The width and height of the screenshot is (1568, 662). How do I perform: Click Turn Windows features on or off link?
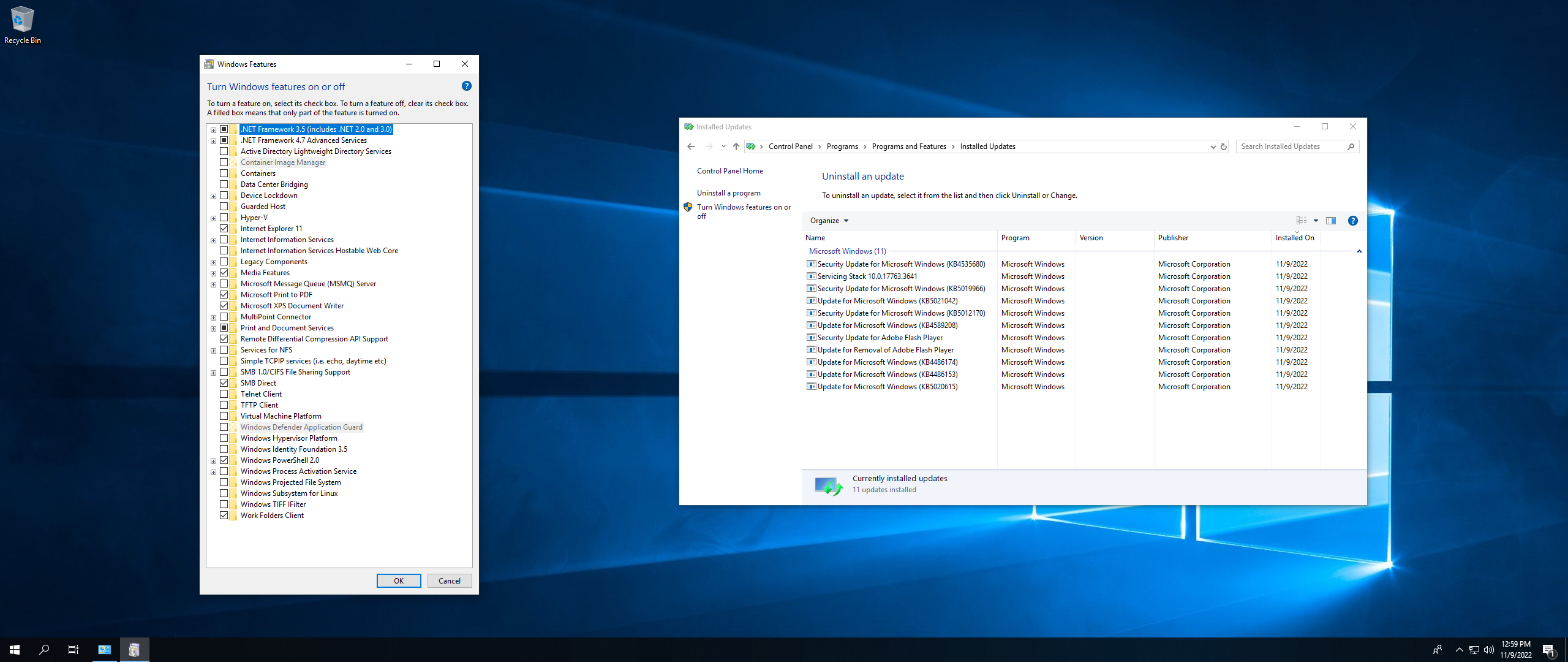coord(744,211)
